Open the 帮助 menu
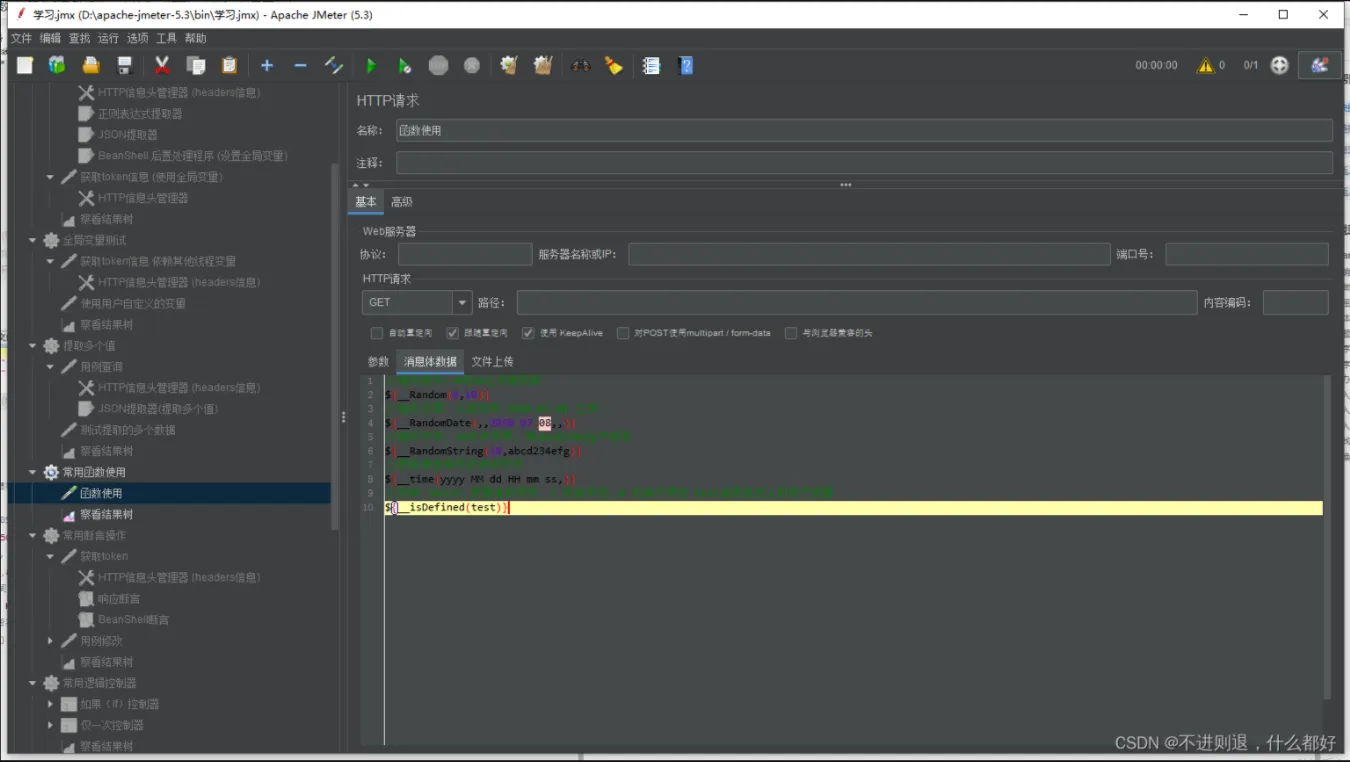 [x=195, y=38]
